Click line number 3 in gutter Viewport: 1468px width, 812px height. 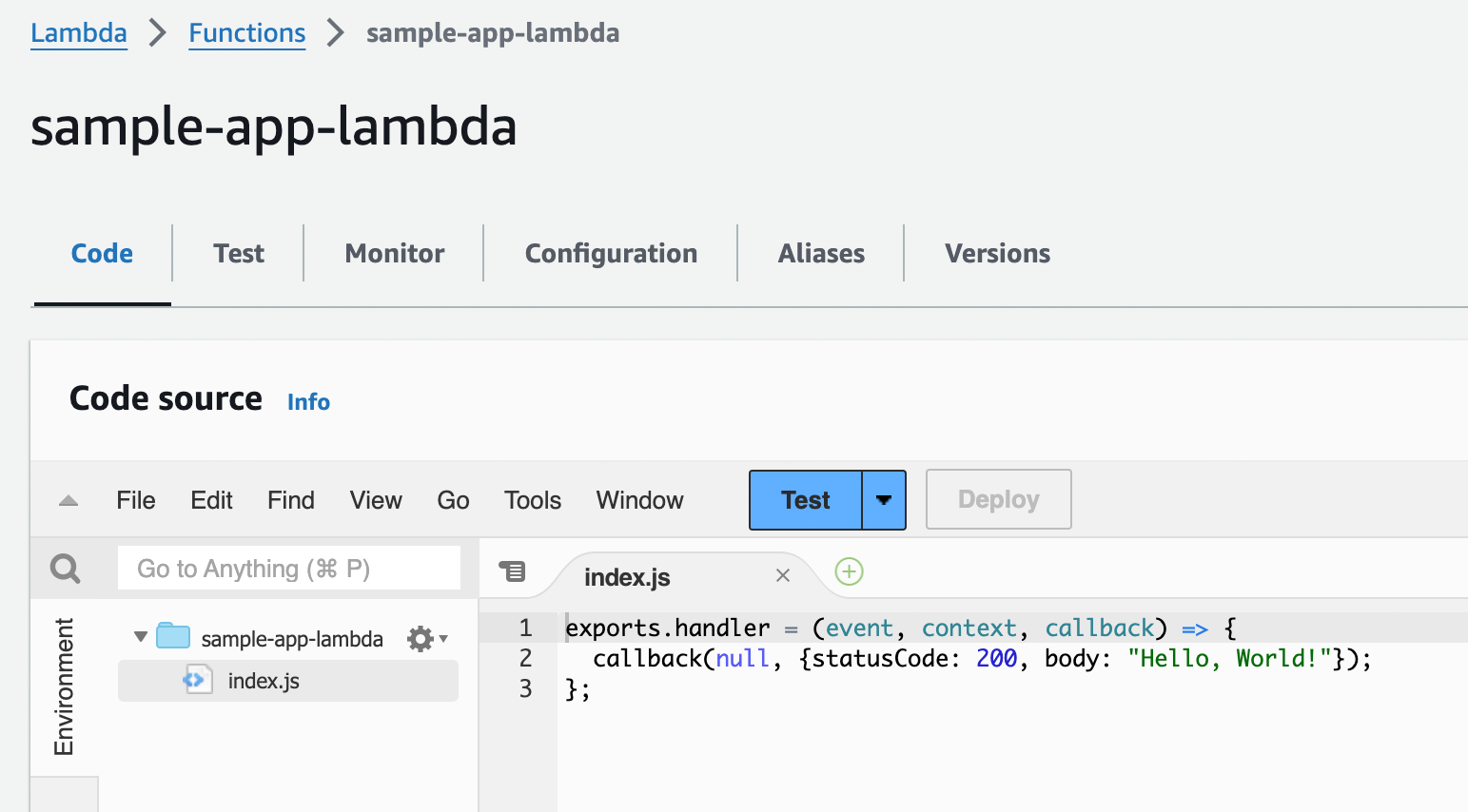coord(525,688)
